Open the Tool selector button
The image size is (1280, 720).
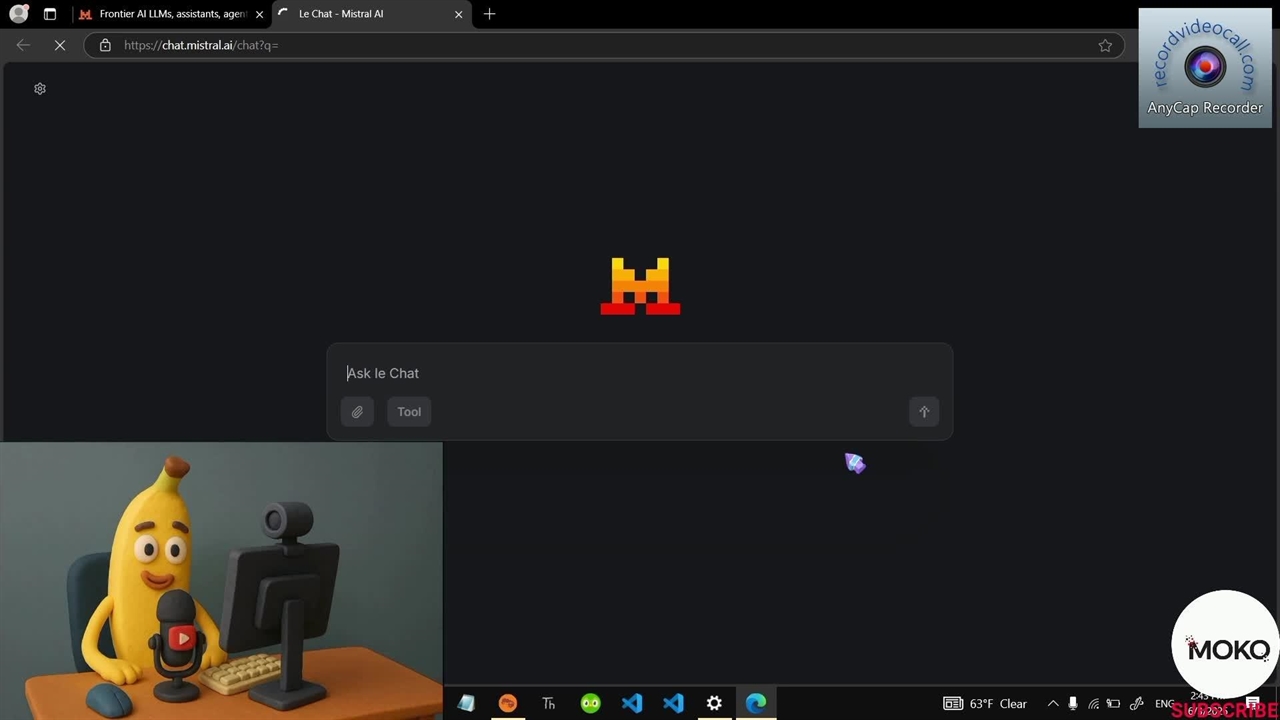click(409, 412)
